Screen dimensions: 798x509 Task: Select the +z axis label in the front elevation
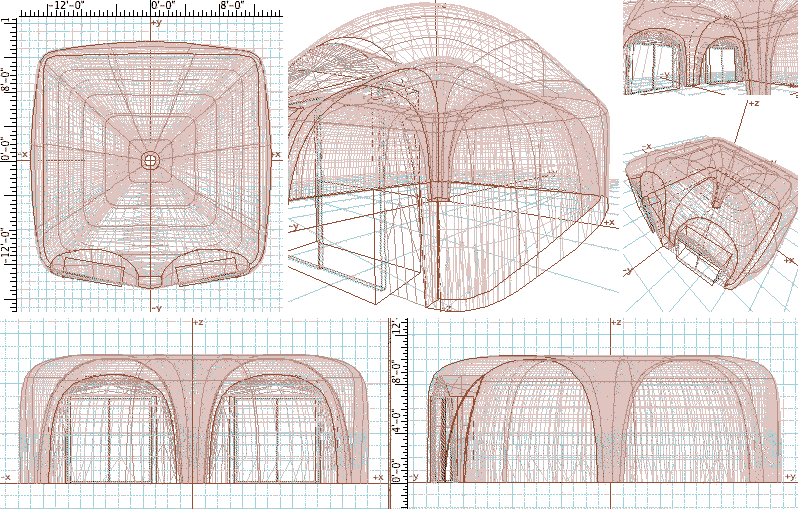(x=198, y=323)
